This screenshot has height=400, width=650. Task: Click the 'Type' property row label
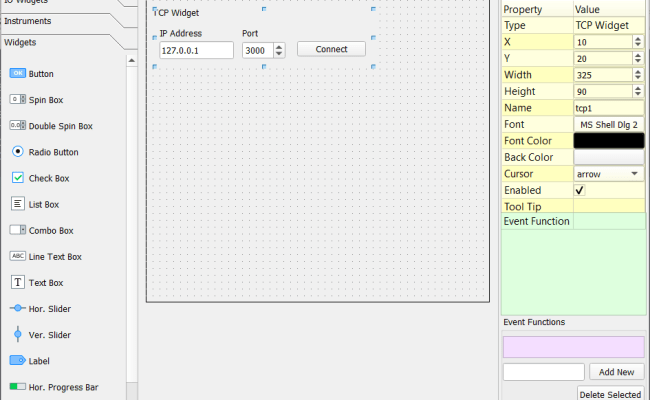(x=514, y=26)
